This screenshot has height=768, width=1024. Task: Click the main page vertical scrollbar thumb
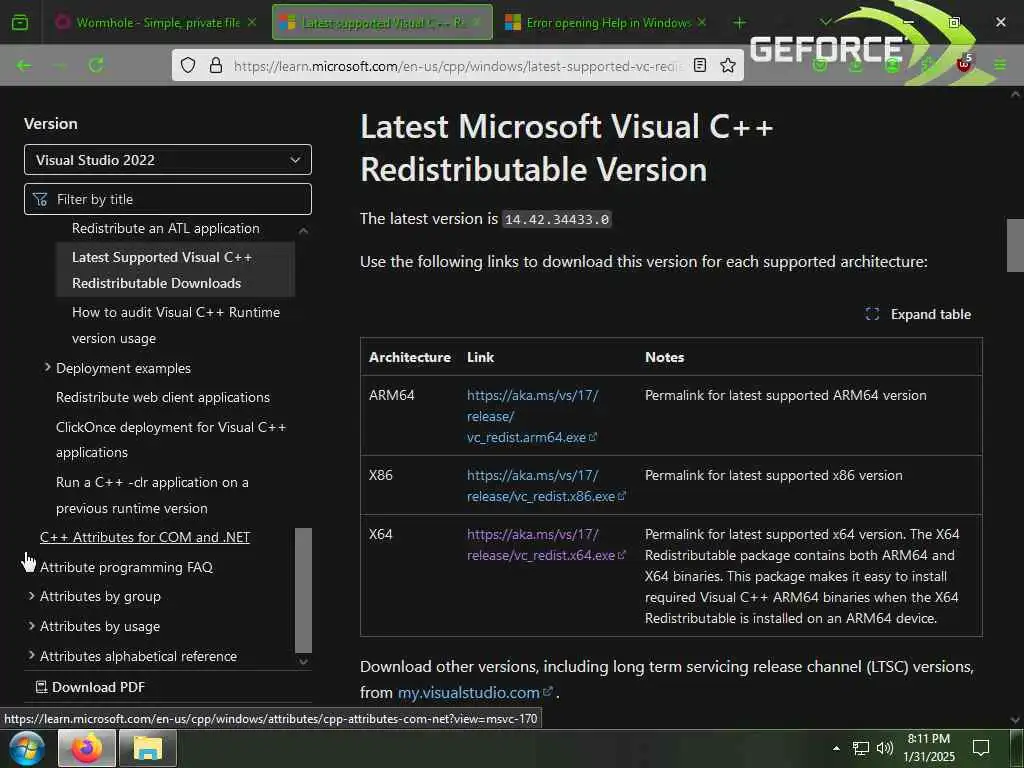pyautogui.click(x=1015, y=246)
